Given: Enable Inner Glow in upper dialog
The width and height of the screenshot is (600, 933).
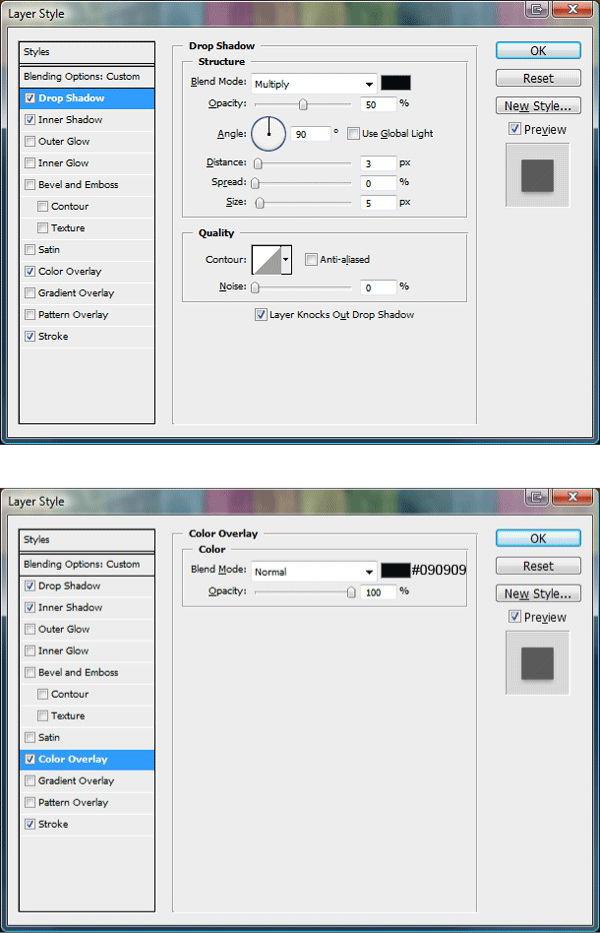Looking at the screenshot, I should click(30, 163).
